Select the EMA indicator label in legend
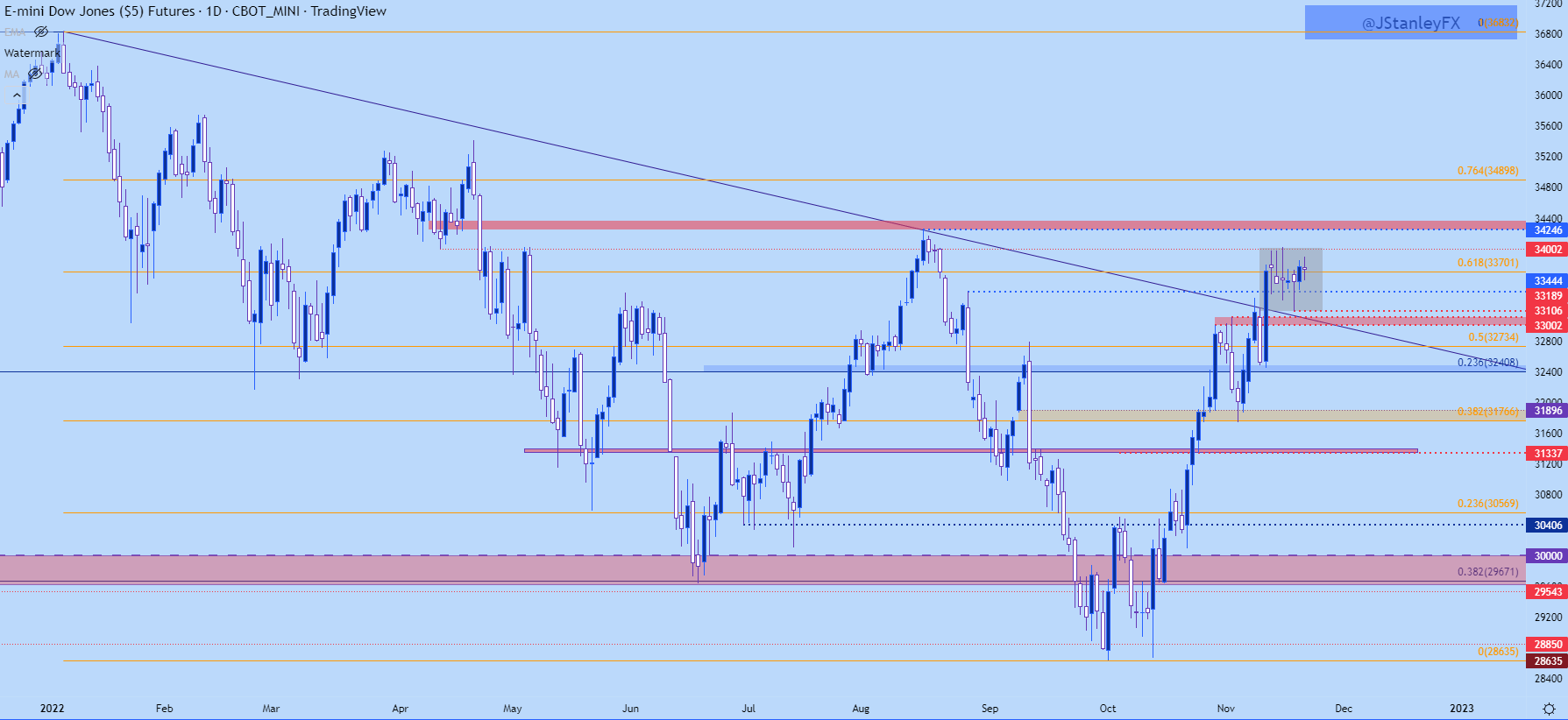The image size is (1568, 720). [x=14, y=32]
